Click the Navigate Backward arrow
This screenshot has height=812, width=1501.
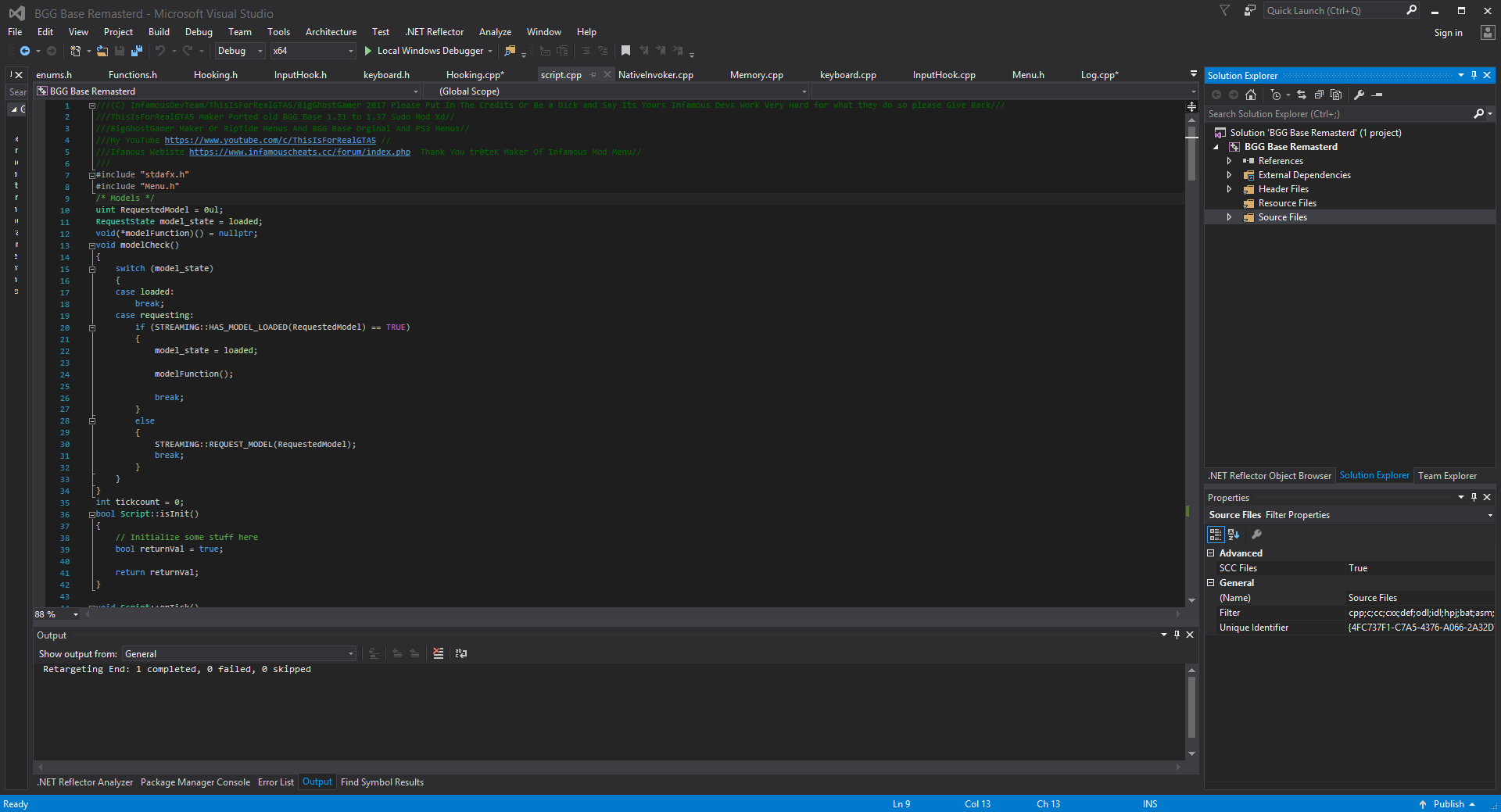[25, 51]
